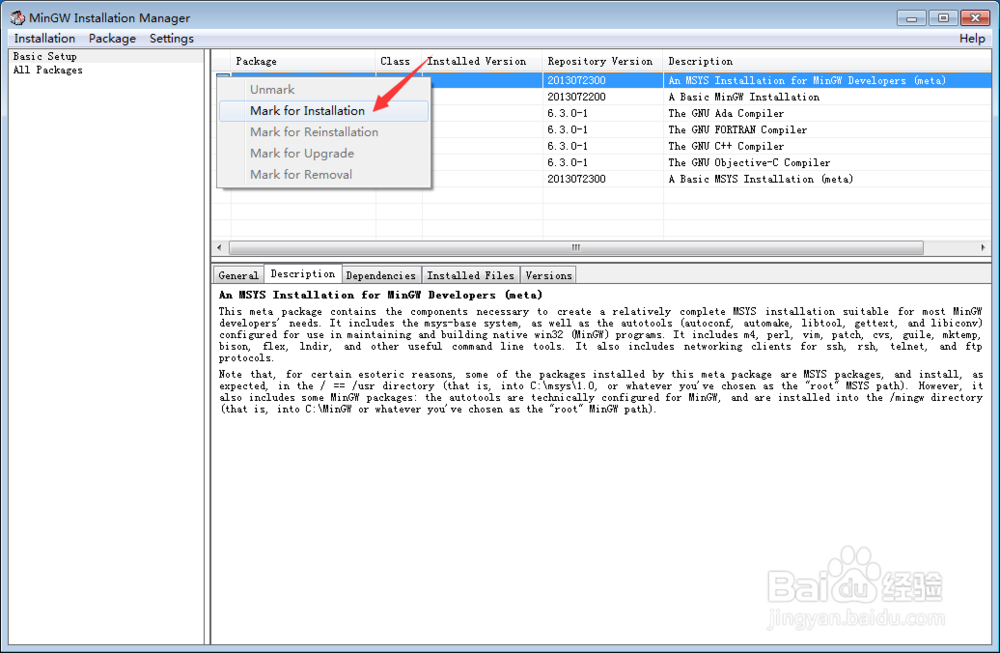Switch to the General tab
The height and width of the screenshot is (653, 1000).
(x=238, y=275)
